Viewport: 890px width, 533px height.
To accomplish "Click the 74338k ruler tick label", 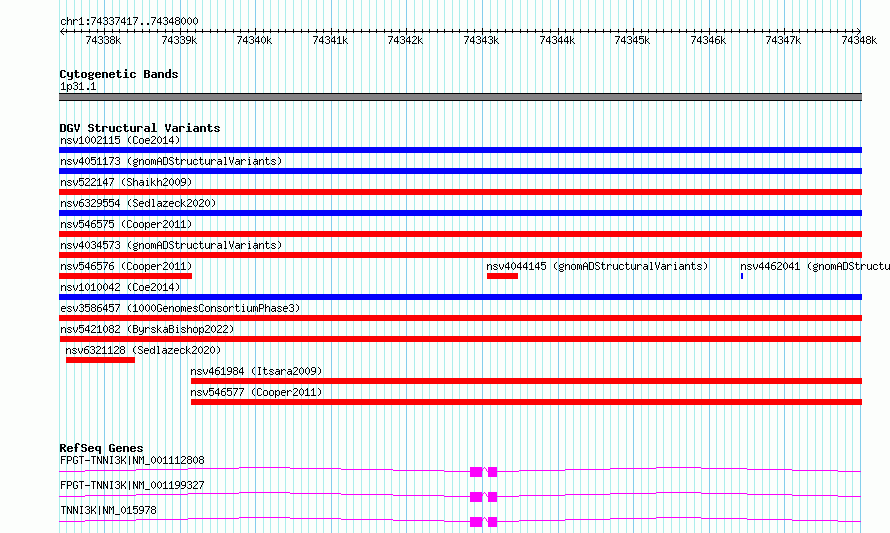I will (x=103, y=40).
